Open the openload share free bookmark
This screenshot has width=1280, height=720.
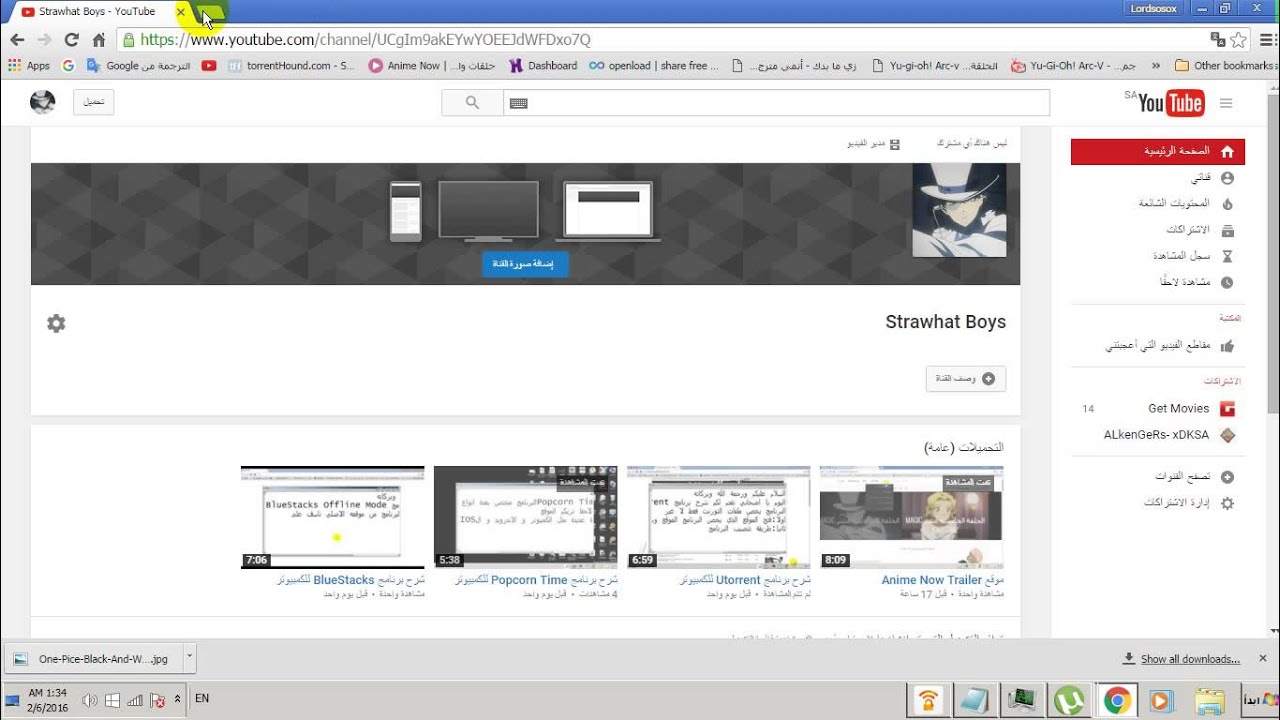tap(654, 66)
